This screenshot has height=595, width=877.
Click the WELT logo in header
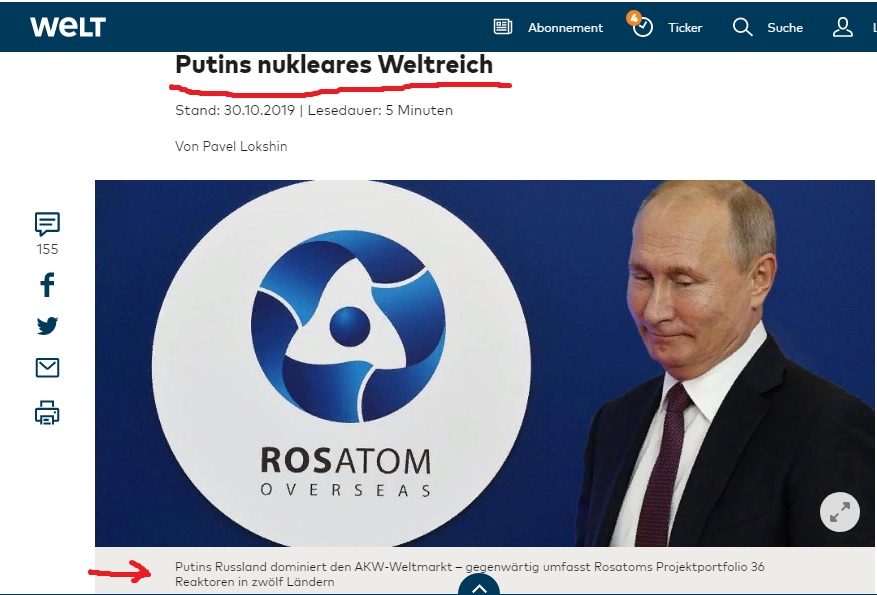(x=68, y=26)
